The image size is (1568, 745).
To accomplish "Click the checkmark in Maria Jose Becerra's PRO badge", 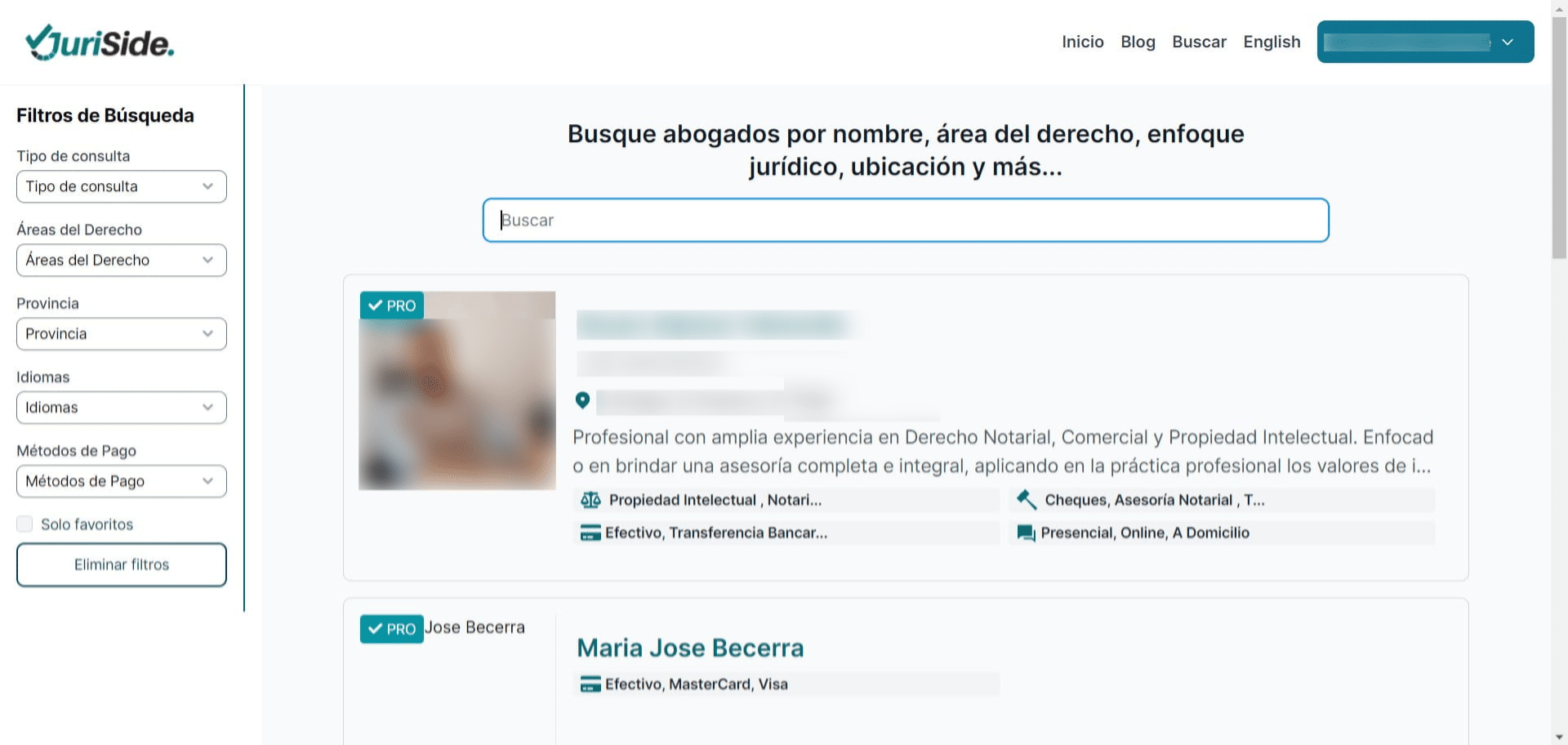I will point(376,629).
